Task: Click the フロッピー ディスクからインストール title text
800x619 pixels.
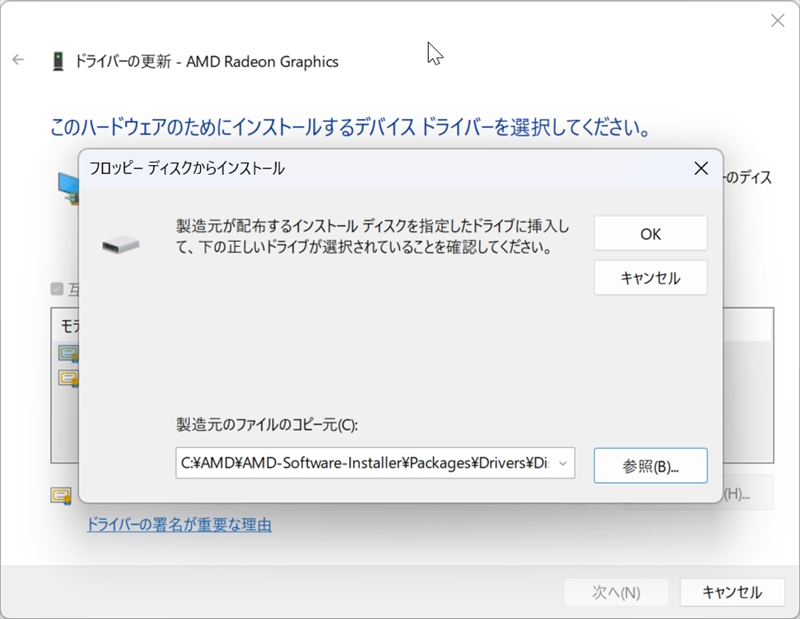Action: coord(187,168)
